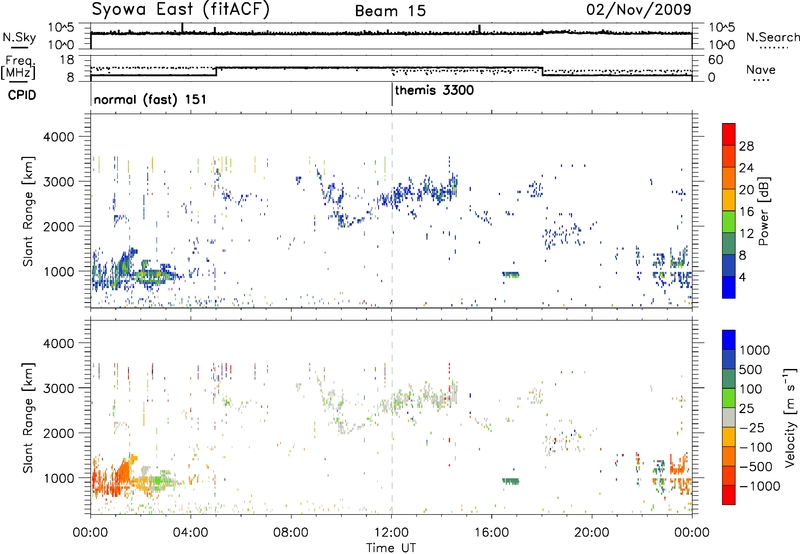
Task: Click the "4000" tick label on the power panel
Action: pos(58,137)
